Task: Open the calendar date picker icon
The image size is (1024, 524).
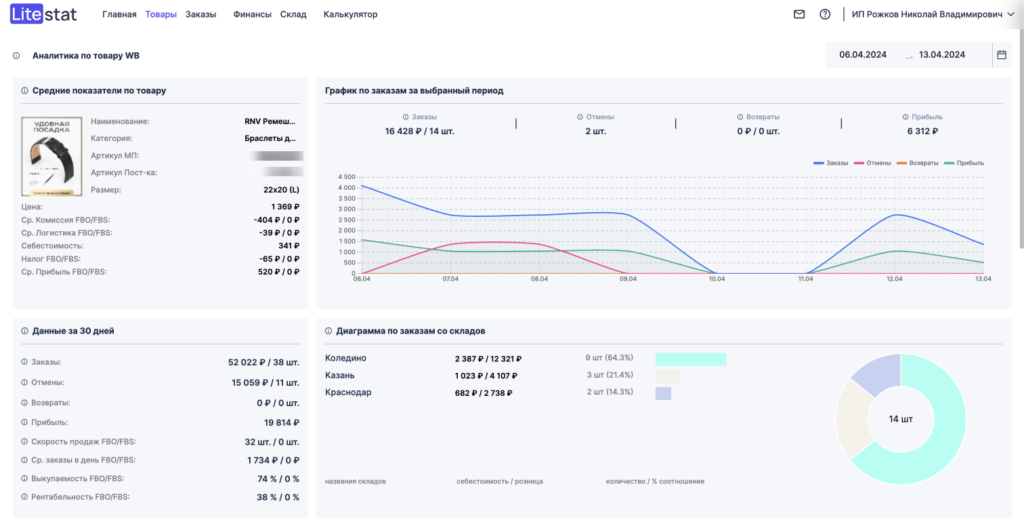Action: [x=1001, y=55]
